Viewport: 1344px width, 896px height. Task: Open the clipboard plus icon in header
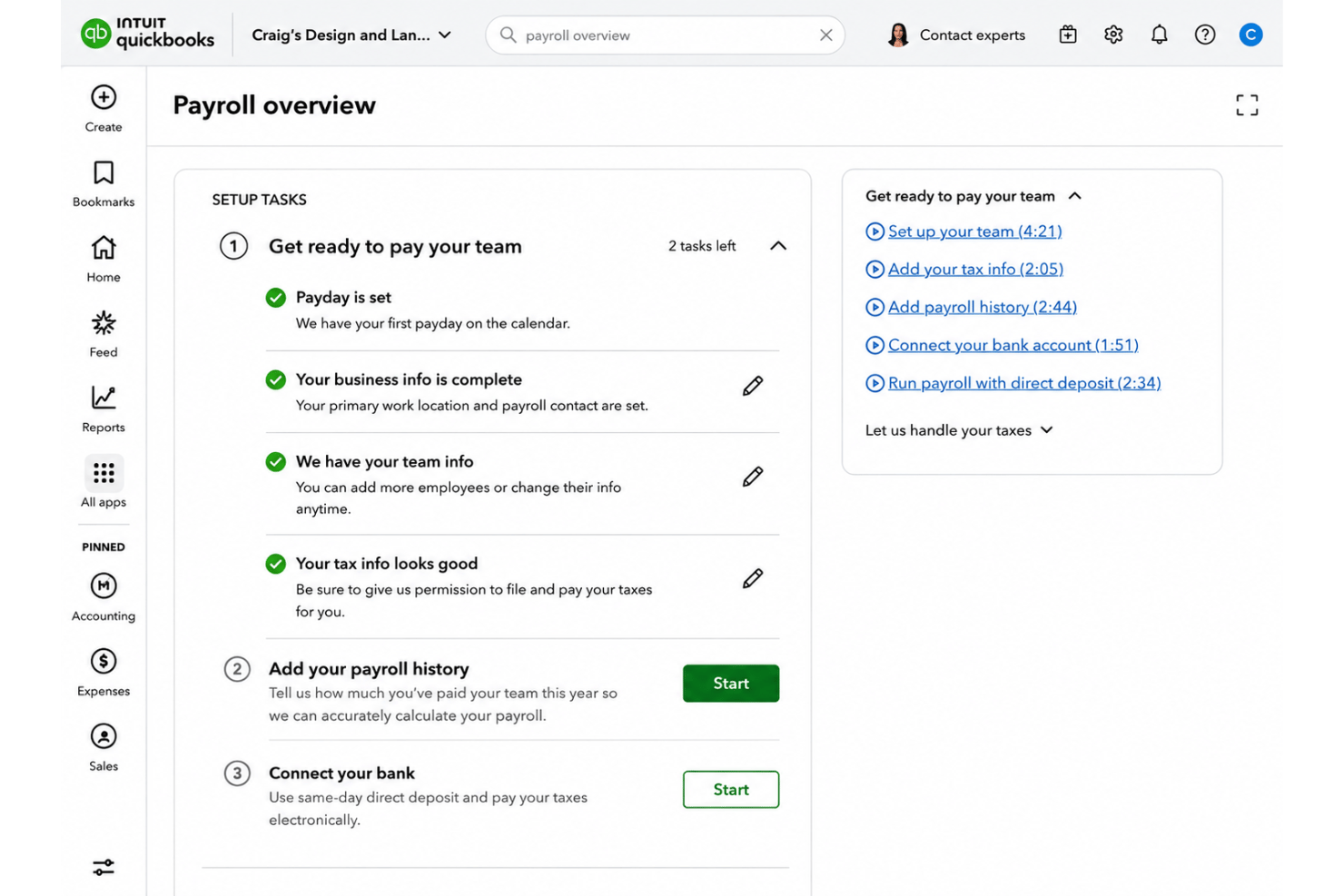tap(1068, 34)
